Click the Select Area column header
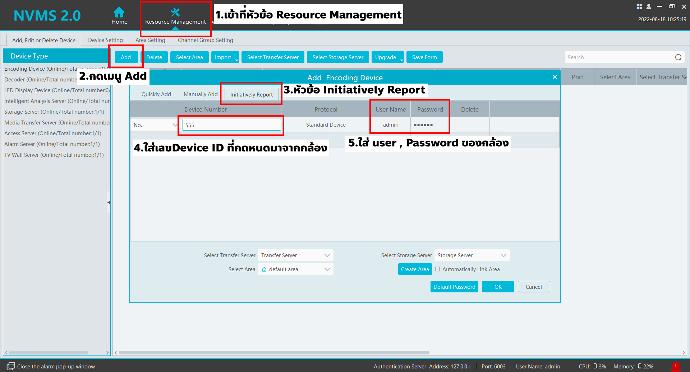The height and width of the screenshot is (372, 690). tap(615, 77)
